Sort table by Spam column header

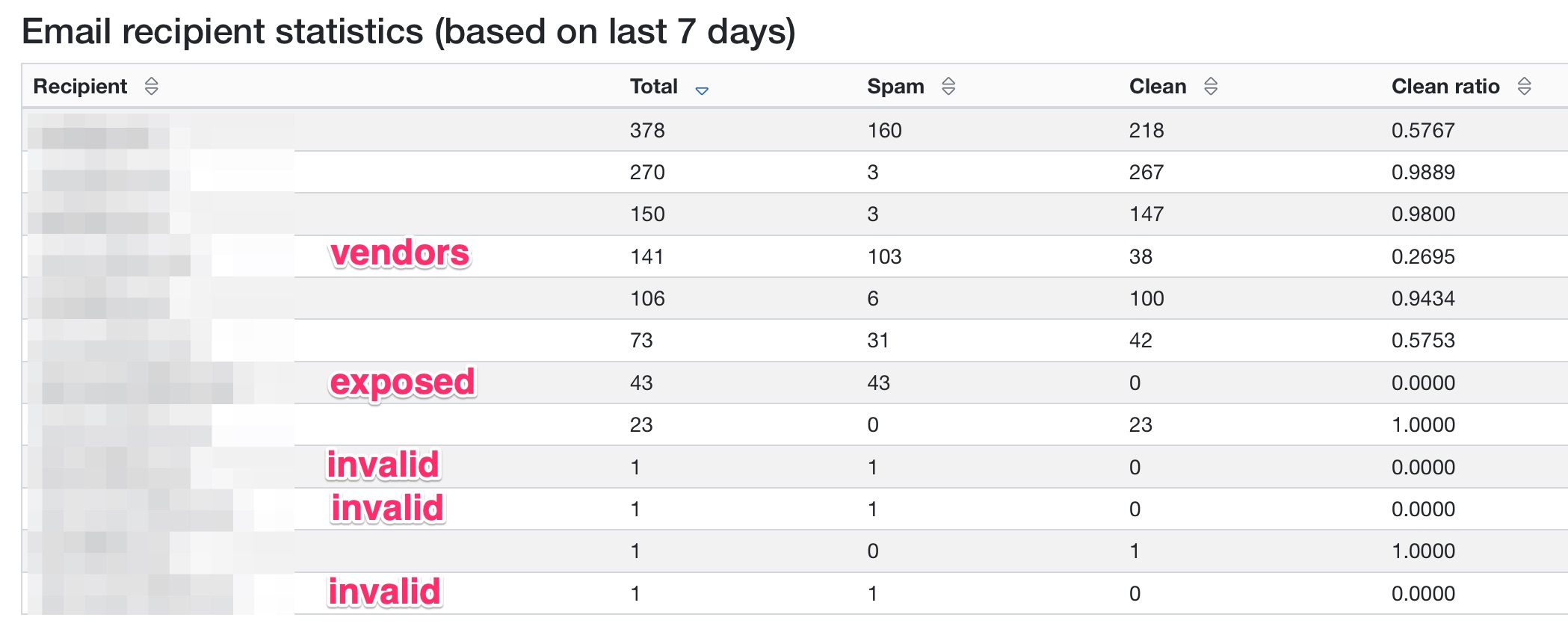click(x=895, y=87)
